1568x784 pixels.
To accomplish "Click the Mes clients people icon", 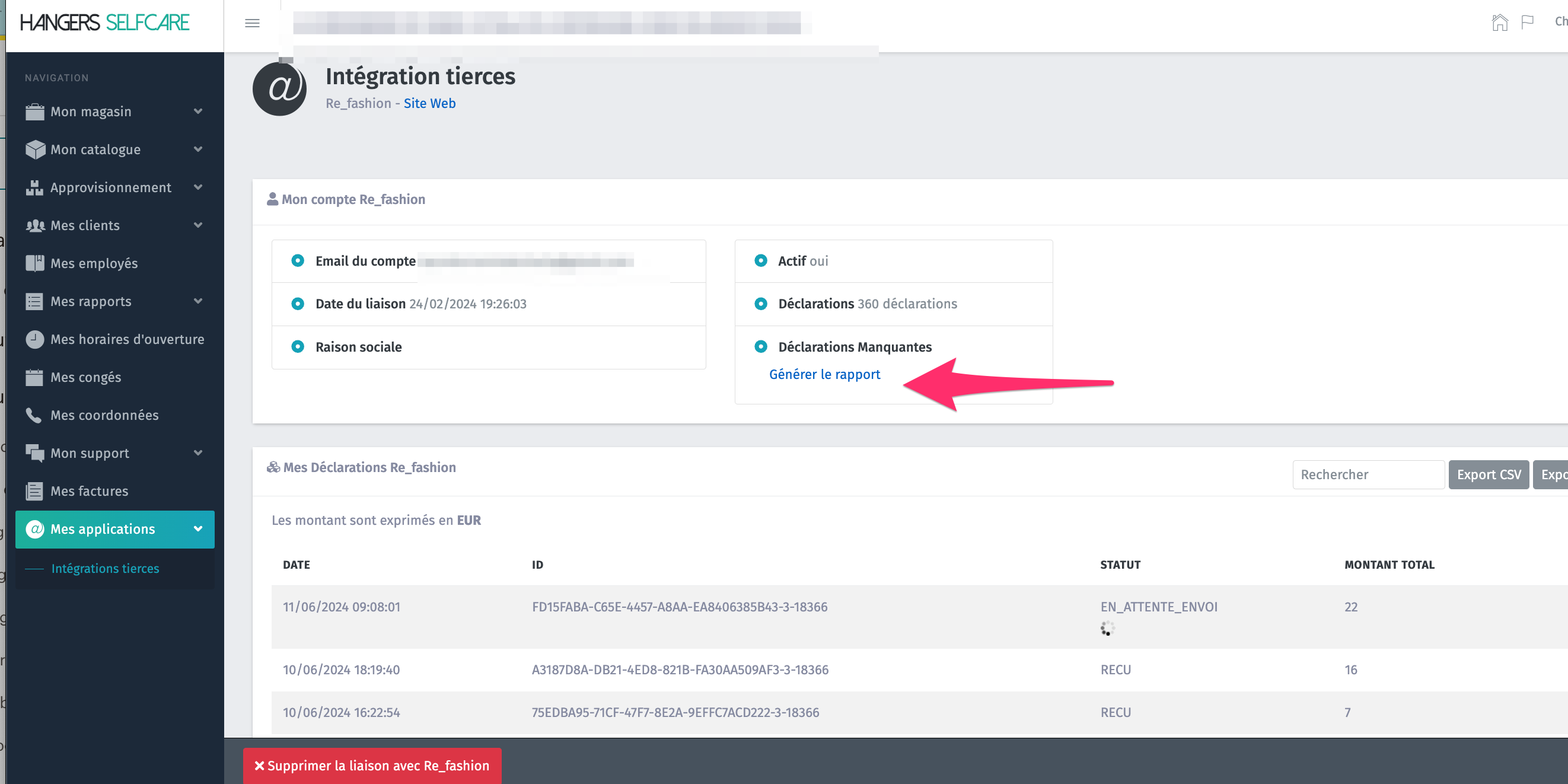I will point(36,226).
